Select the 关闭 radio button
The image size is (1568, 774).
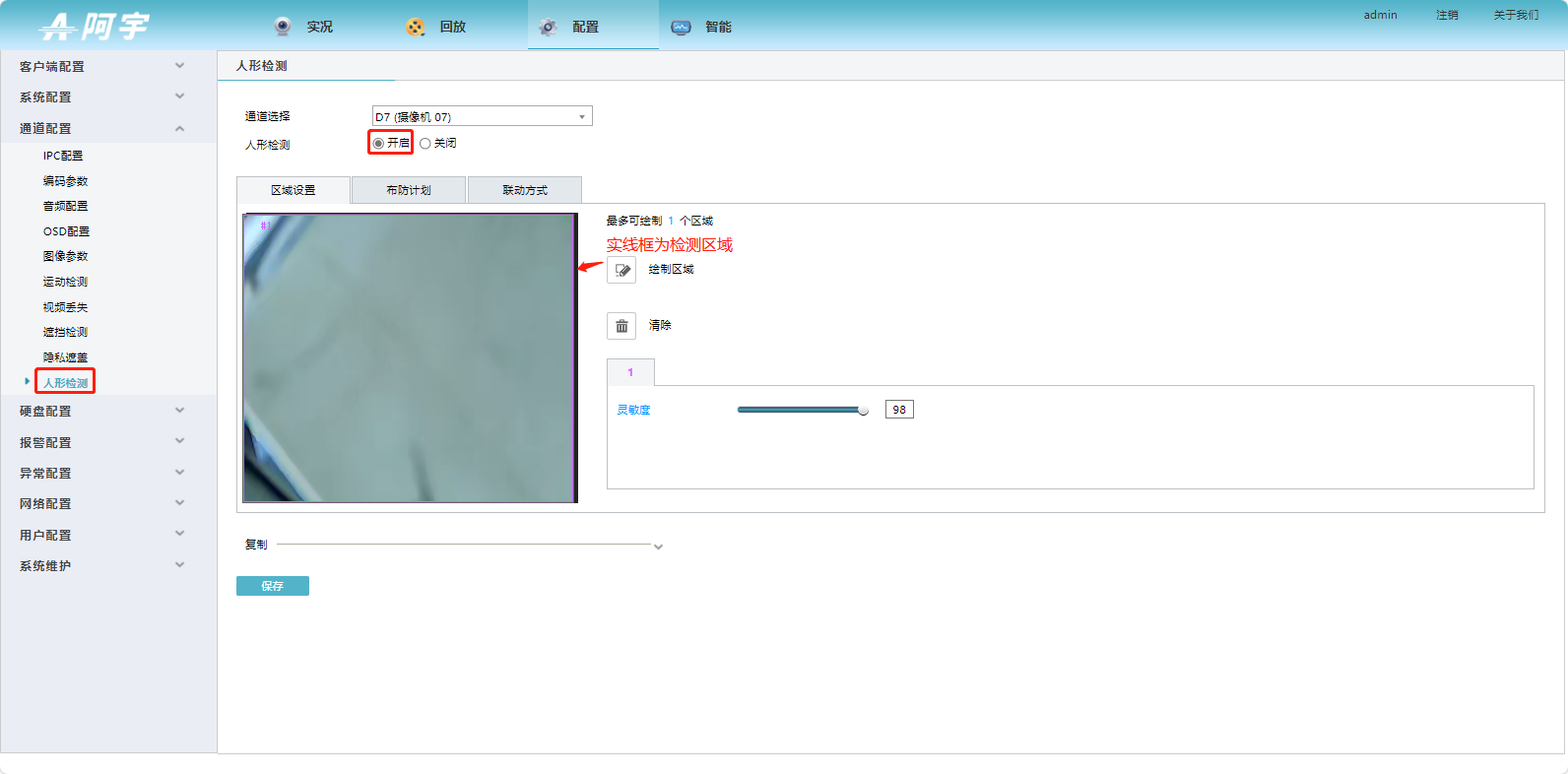click(425, 144)
